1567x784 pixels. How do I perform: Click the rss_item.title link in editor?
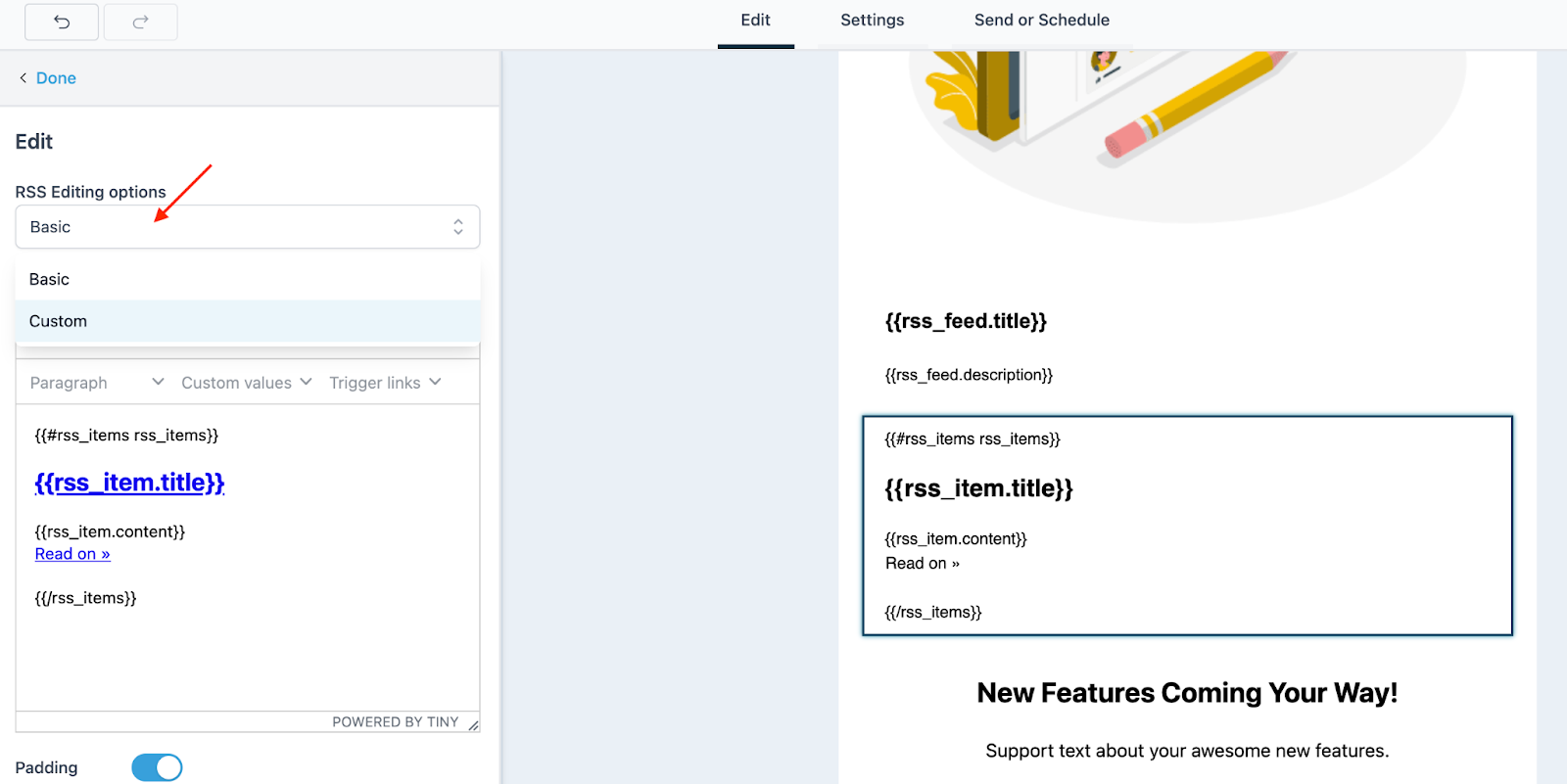coord(129,483)
